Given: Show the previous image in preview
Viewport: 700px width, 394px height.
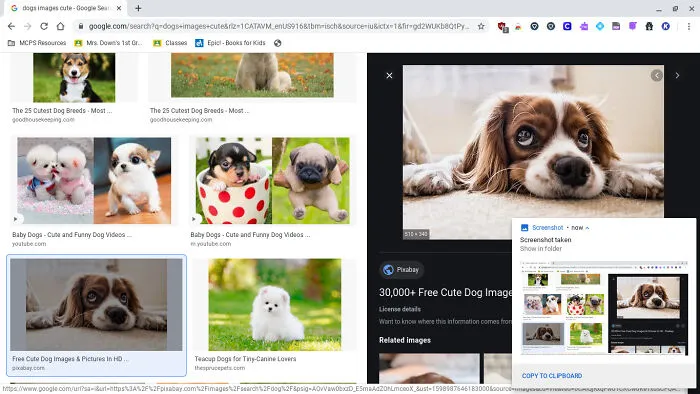Looking at the screenshot, I should point(656,75).
